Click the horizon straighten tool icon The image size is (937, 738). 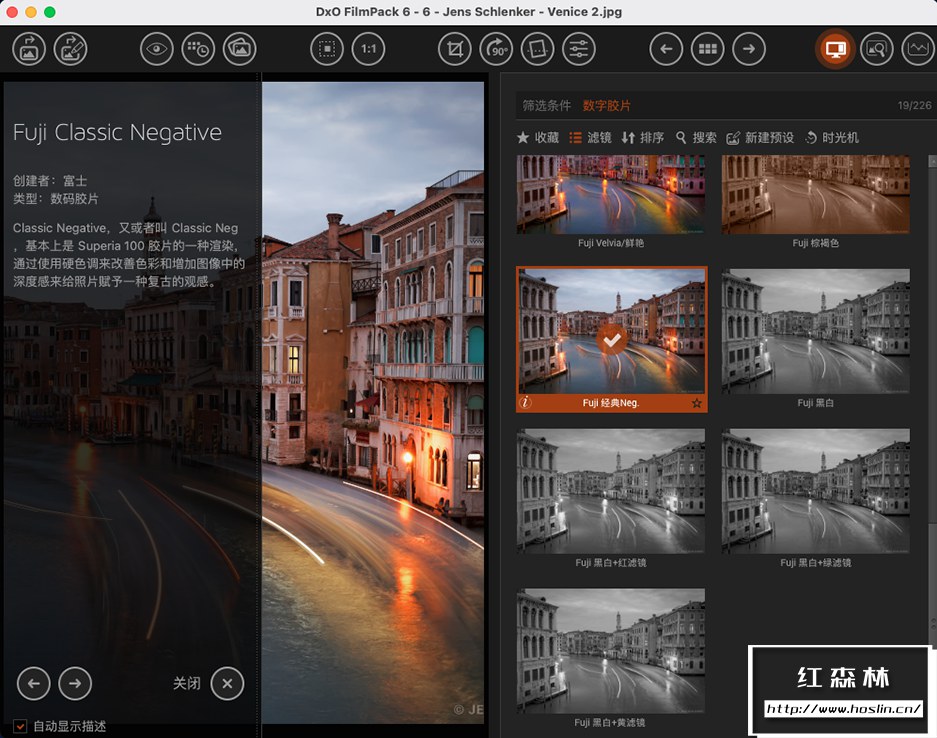pyautogui.click(x=537, y=48)
